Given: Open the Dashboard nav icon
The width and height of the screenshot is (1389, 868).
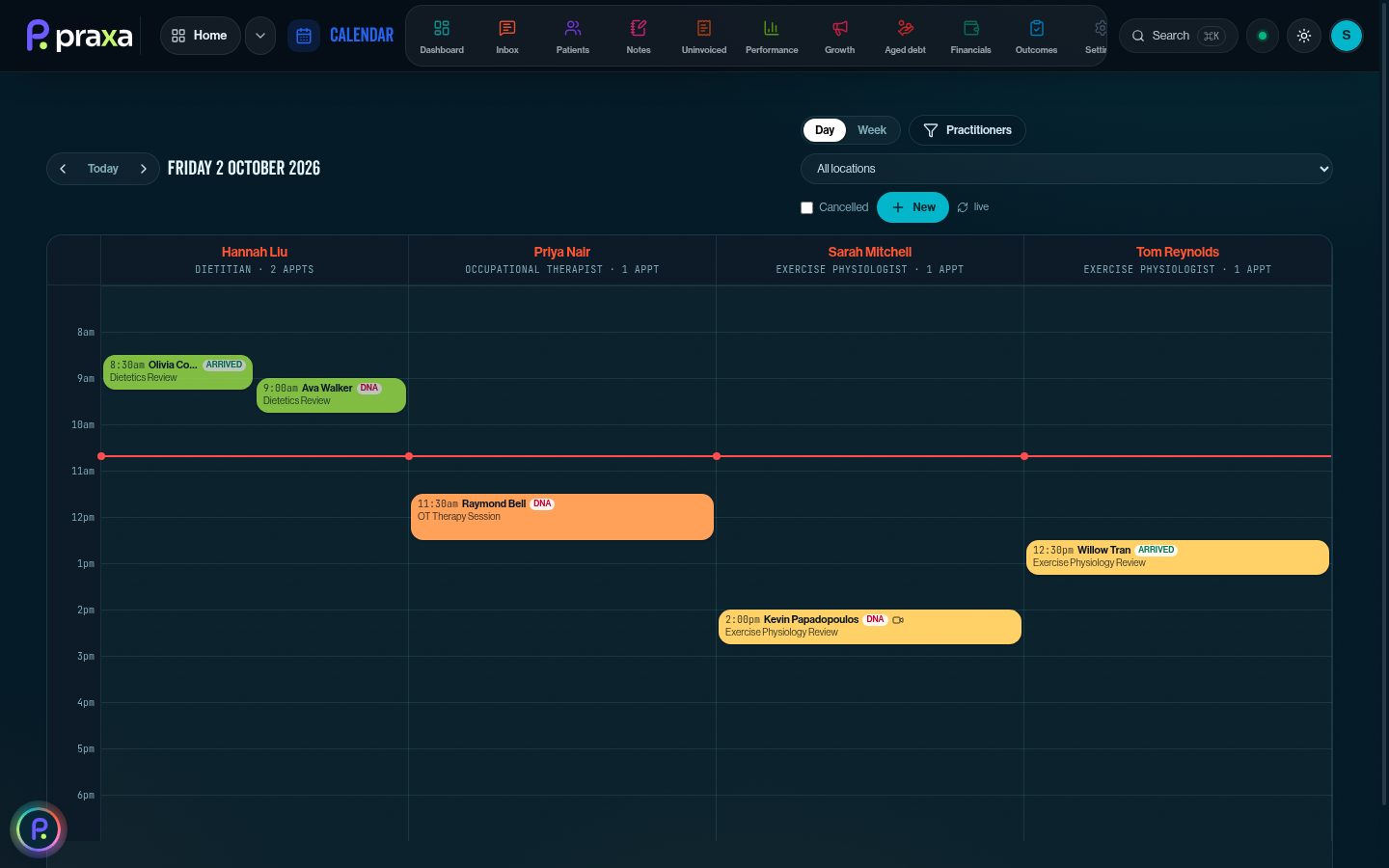Looking at the screenshot, I should pyautogui.click(x=442, y=37).
